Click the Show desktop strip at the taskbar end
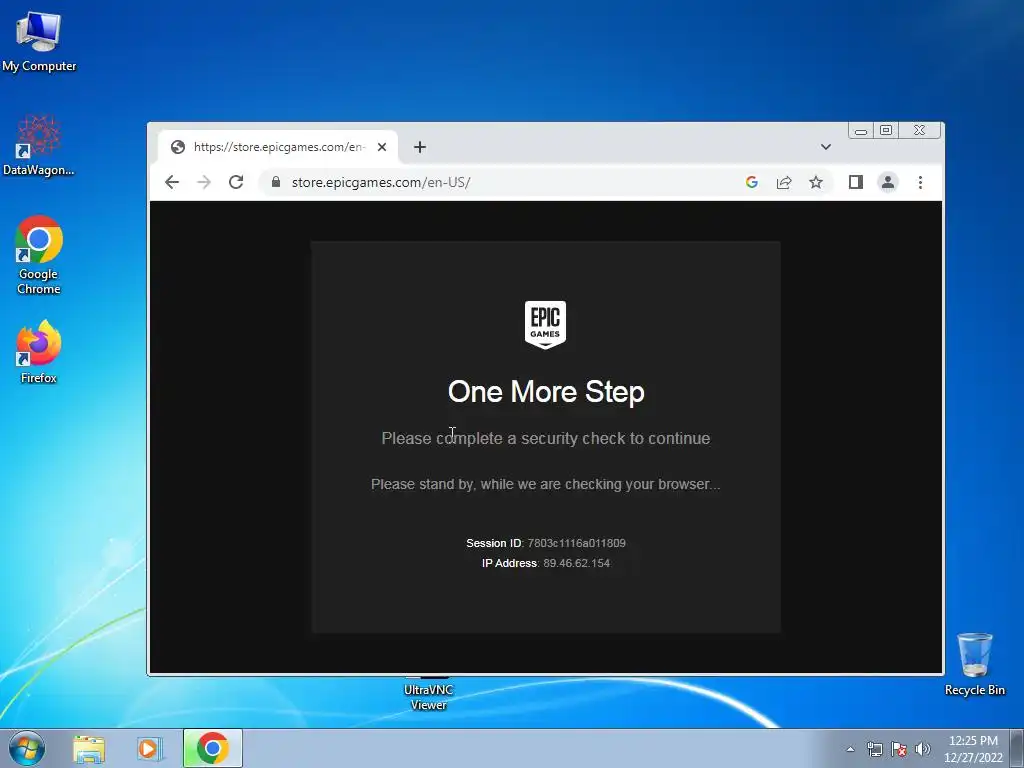The width and height of the screenshot is (1024, 768). [x=1017, y=748]
